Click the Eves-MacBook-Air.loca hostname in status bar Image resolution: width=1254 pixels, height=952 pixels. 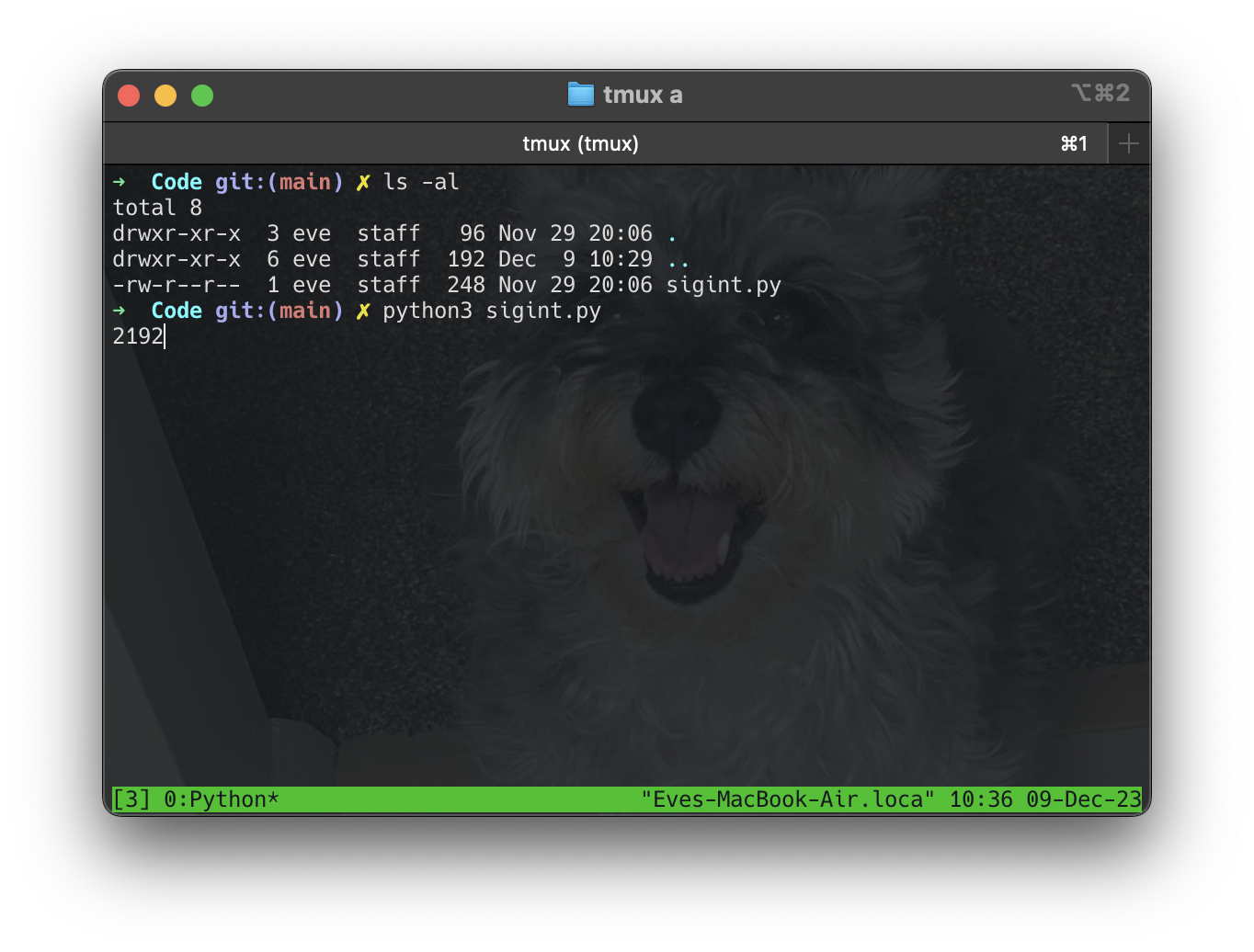tap(788, 799)
